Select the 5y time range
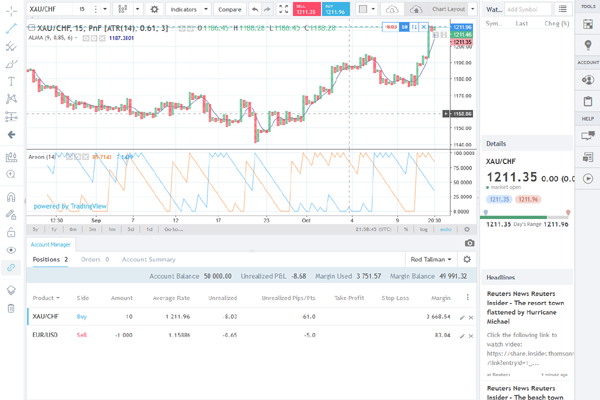The image size is (600, 400). (x=35, y=229)
